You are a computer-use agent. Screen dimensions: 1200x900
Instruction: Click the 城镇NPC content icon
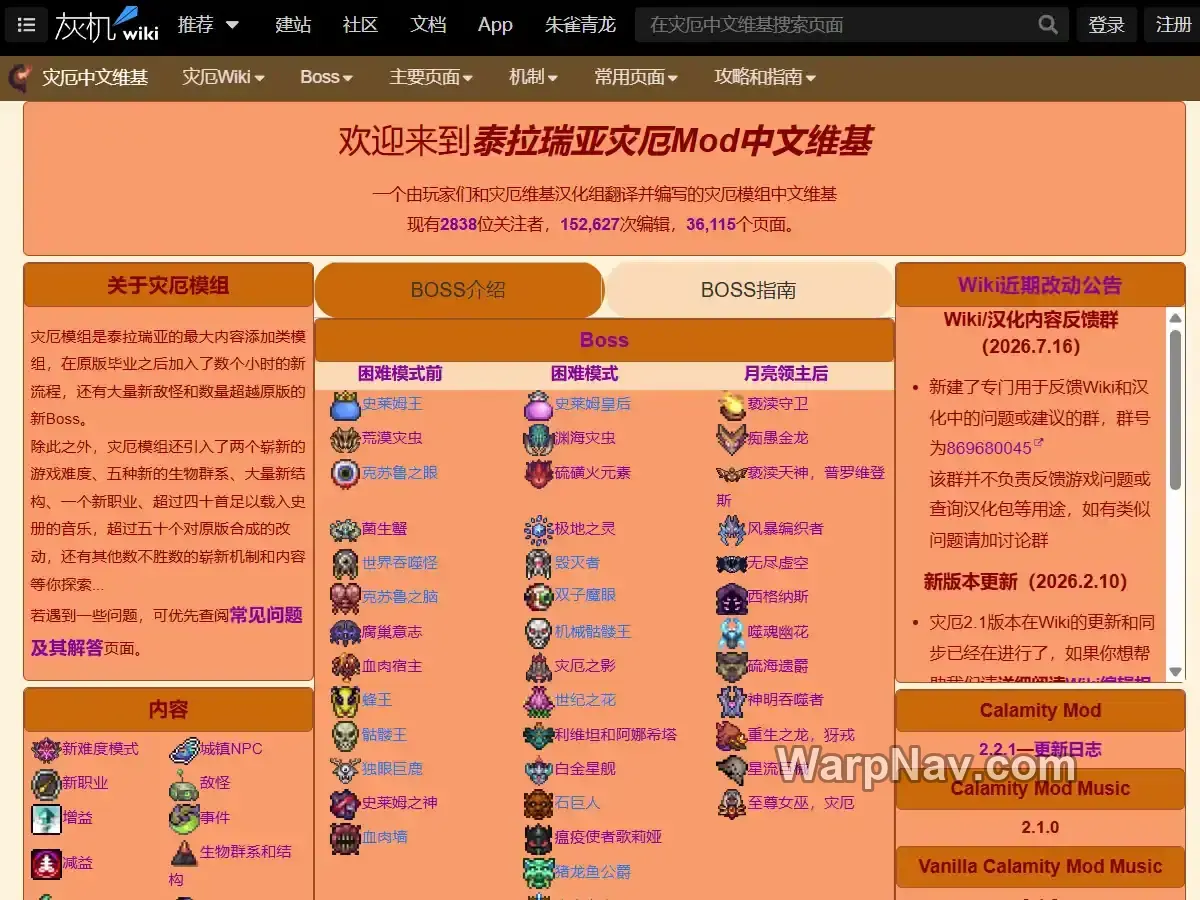(185, 749)
